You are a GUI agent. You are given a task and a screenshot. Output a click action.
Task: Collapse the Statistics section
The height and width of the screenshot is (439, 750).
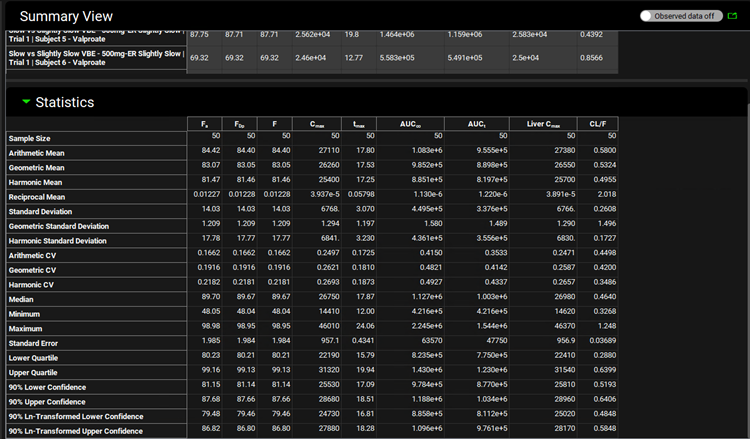point(26,102)
